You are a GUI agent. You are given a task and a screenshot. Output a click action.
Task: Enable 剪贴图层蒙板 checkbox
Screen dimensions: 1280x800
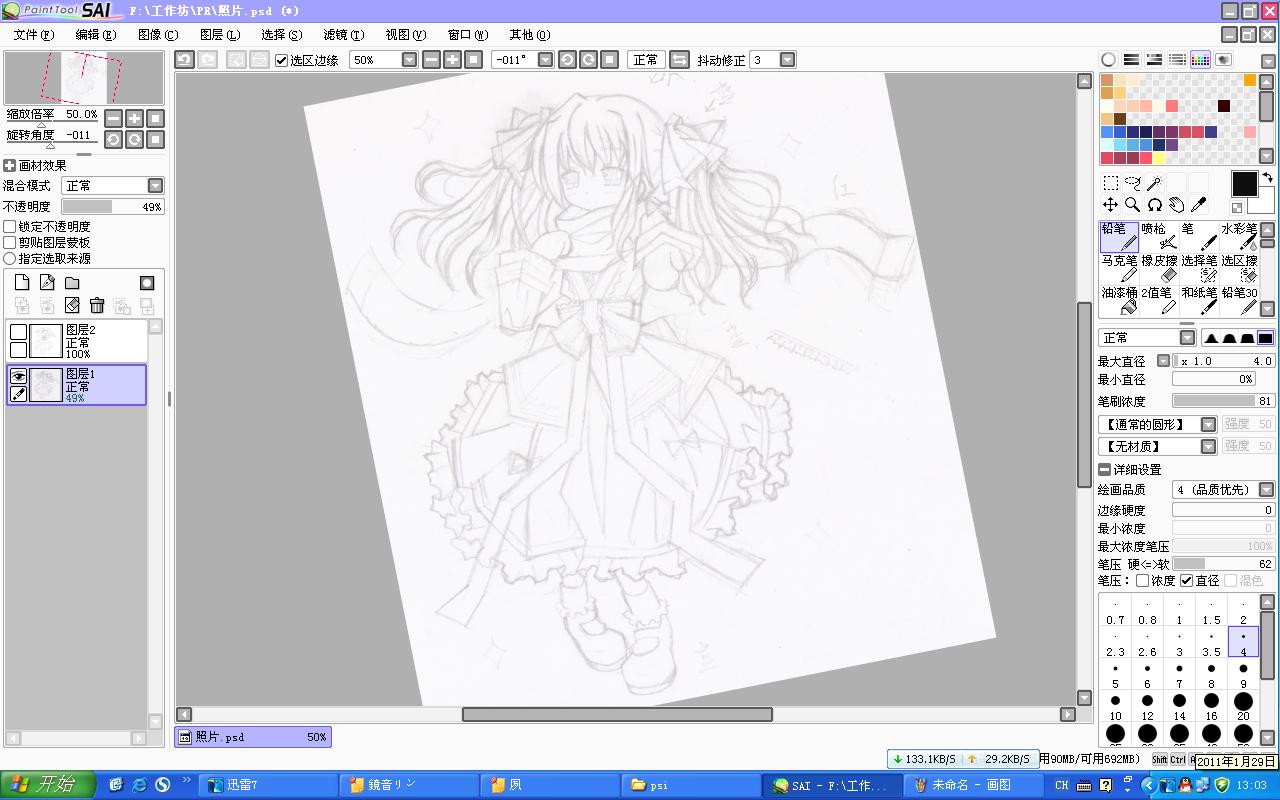click(10, 242)
